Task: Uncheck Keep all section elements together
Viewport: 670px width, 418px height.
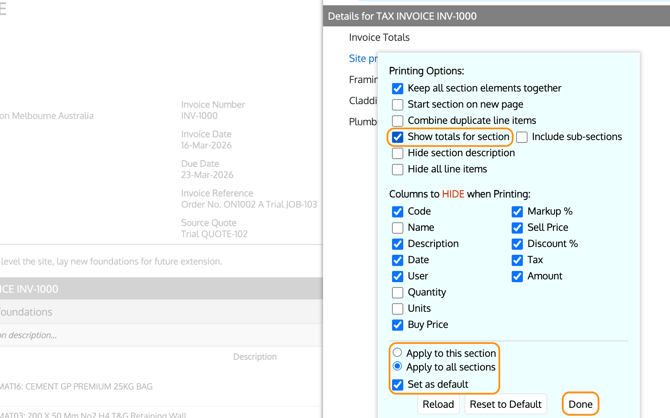Action: point(398,88)
